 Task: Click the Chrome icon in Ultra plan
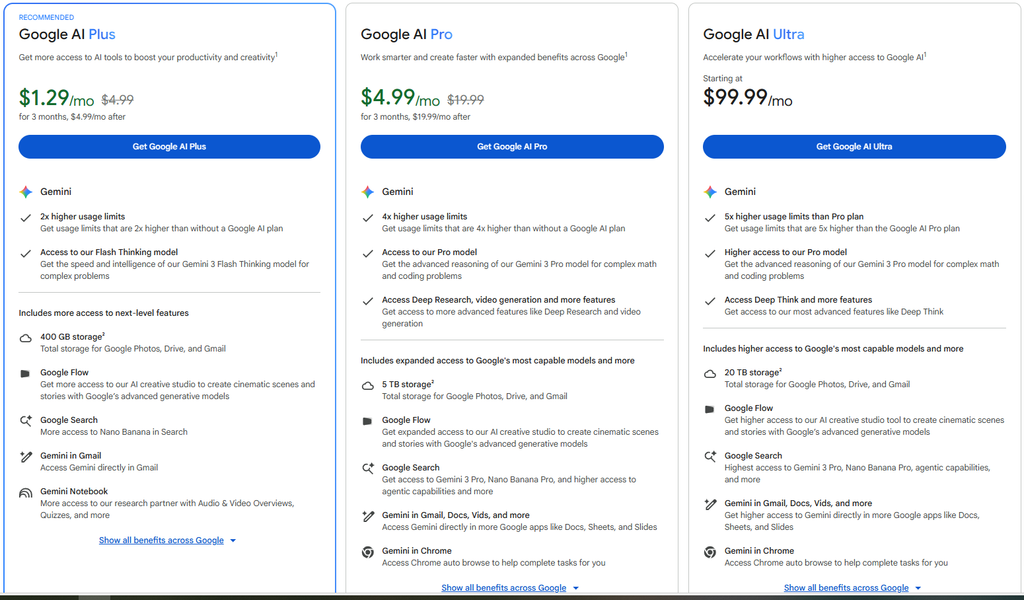(710, 552)
